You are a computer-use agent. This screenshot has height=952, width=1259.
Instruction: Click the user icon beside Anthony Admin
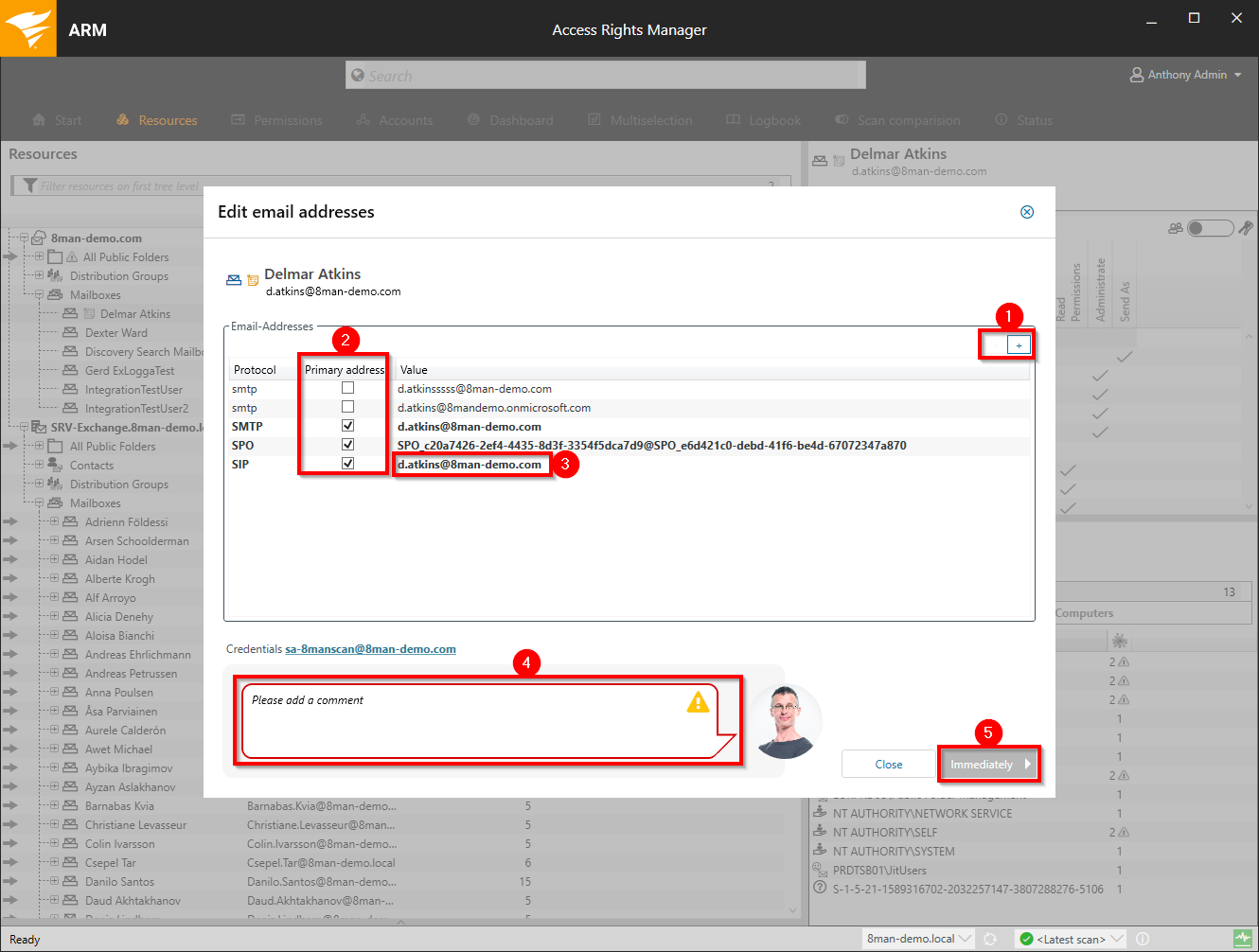(x=1137, y=75)
